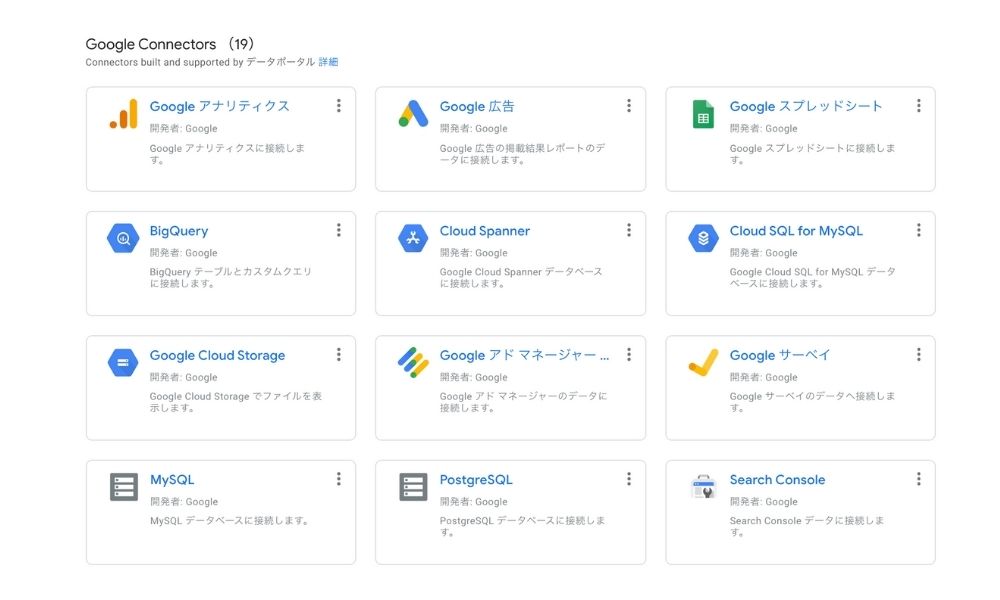Open more options for BigQuery card
This screenshot has width=1000, height=600.
339,230
